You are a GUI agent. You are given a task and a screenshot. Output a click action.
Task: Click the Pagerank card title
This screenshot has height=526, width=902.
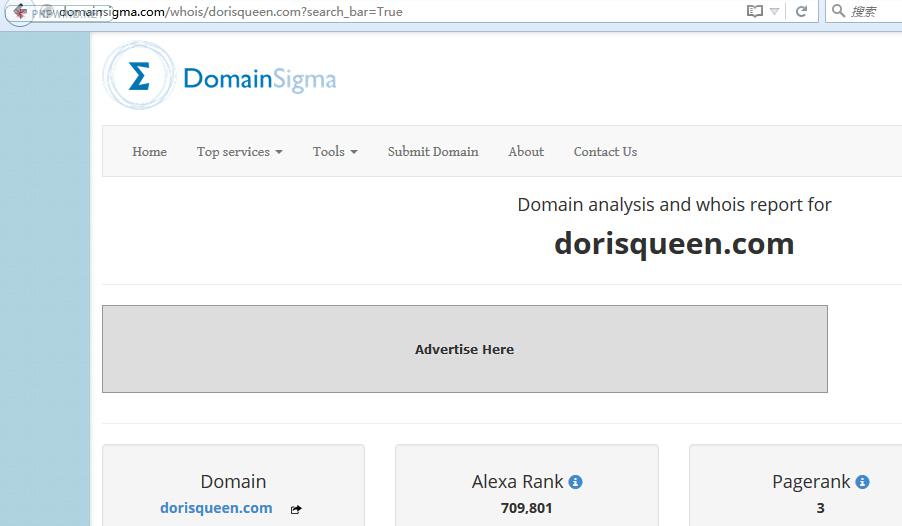point(811,482)
